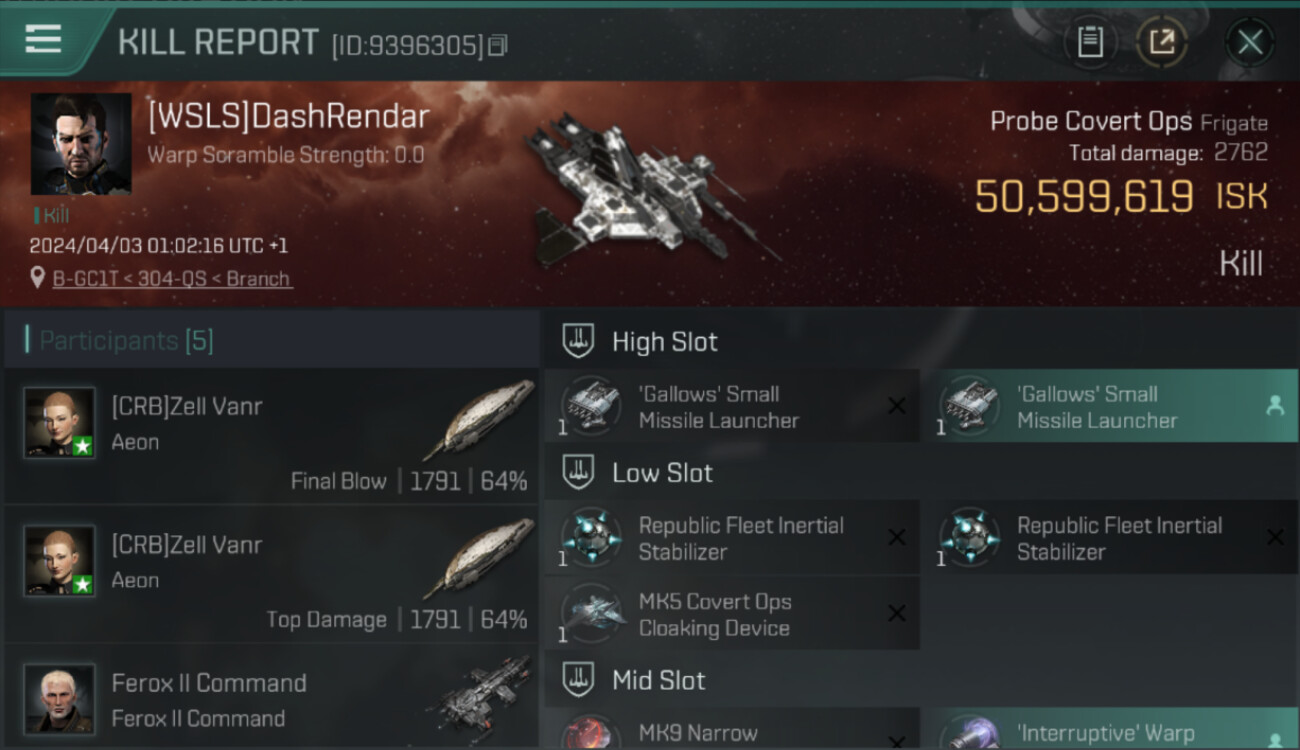Click the clipboard copy report icon
Viewport: 1300px width, 750px height.
point(1090,42)
